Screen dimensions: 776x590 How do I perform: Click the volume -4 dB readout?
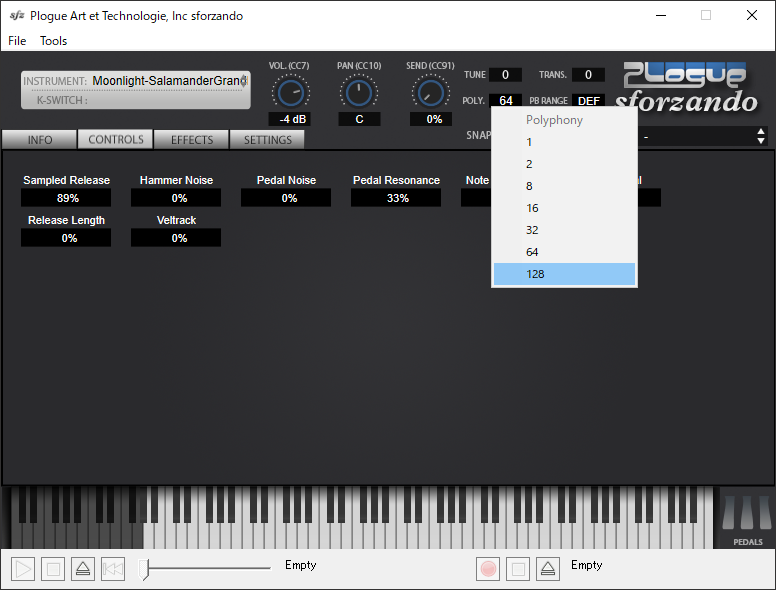click(292, 119)
